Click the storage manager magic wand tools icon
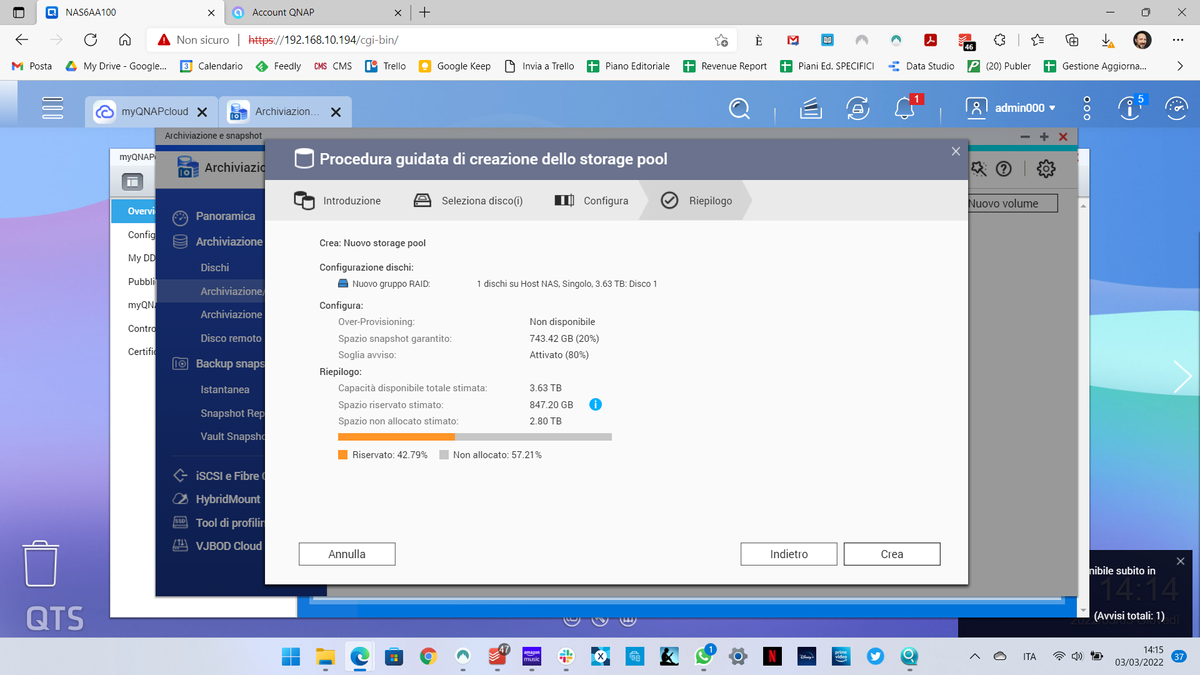The image size is (1200, 675). point(980,169)
